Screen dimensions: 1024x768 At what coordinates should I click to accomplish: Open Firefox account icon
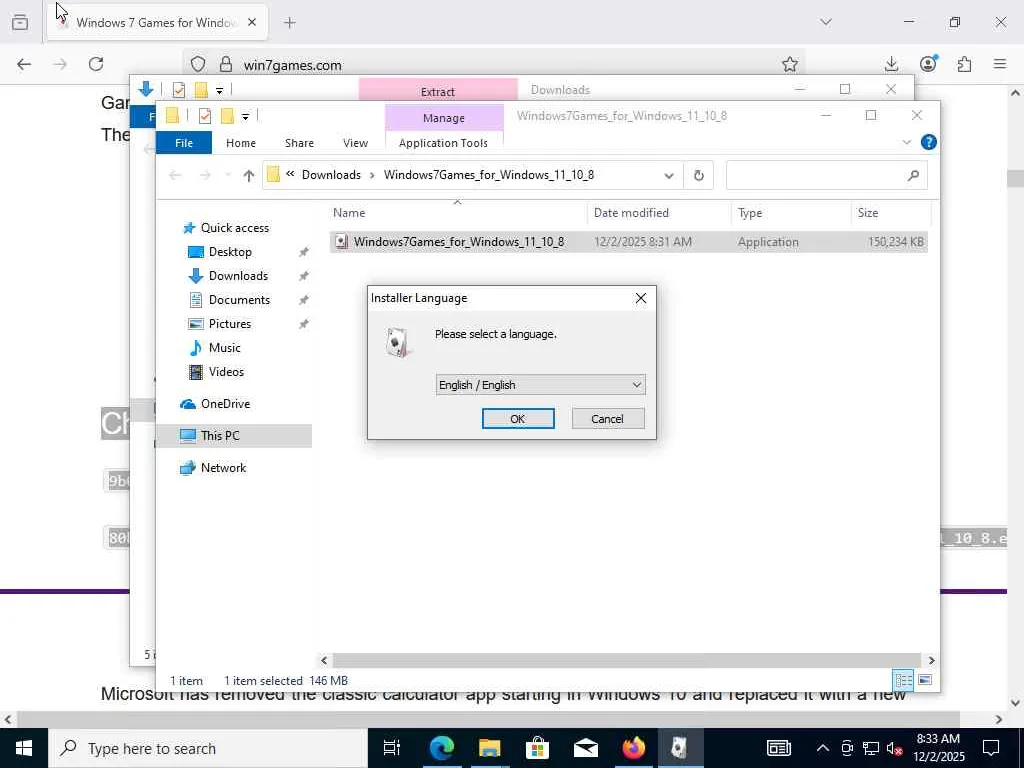pyautogui.click(x=928, y=63)
